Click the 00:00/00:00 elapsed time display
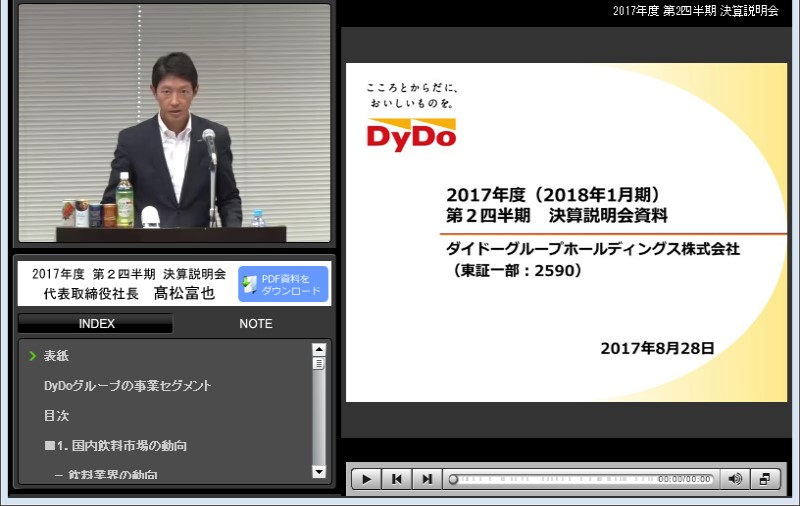This screenshot has height=506, width=800. pos(684,479)
